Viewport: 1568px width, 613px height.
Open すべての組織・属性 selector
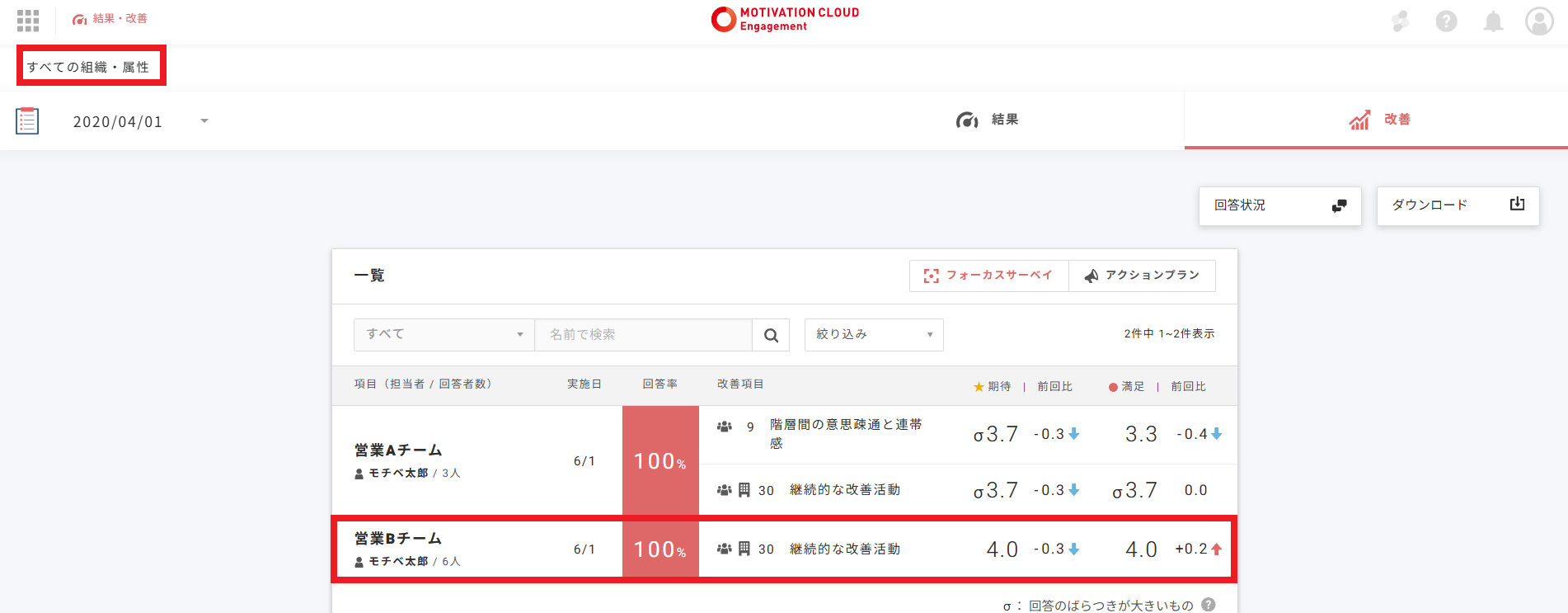click(89, 67)
